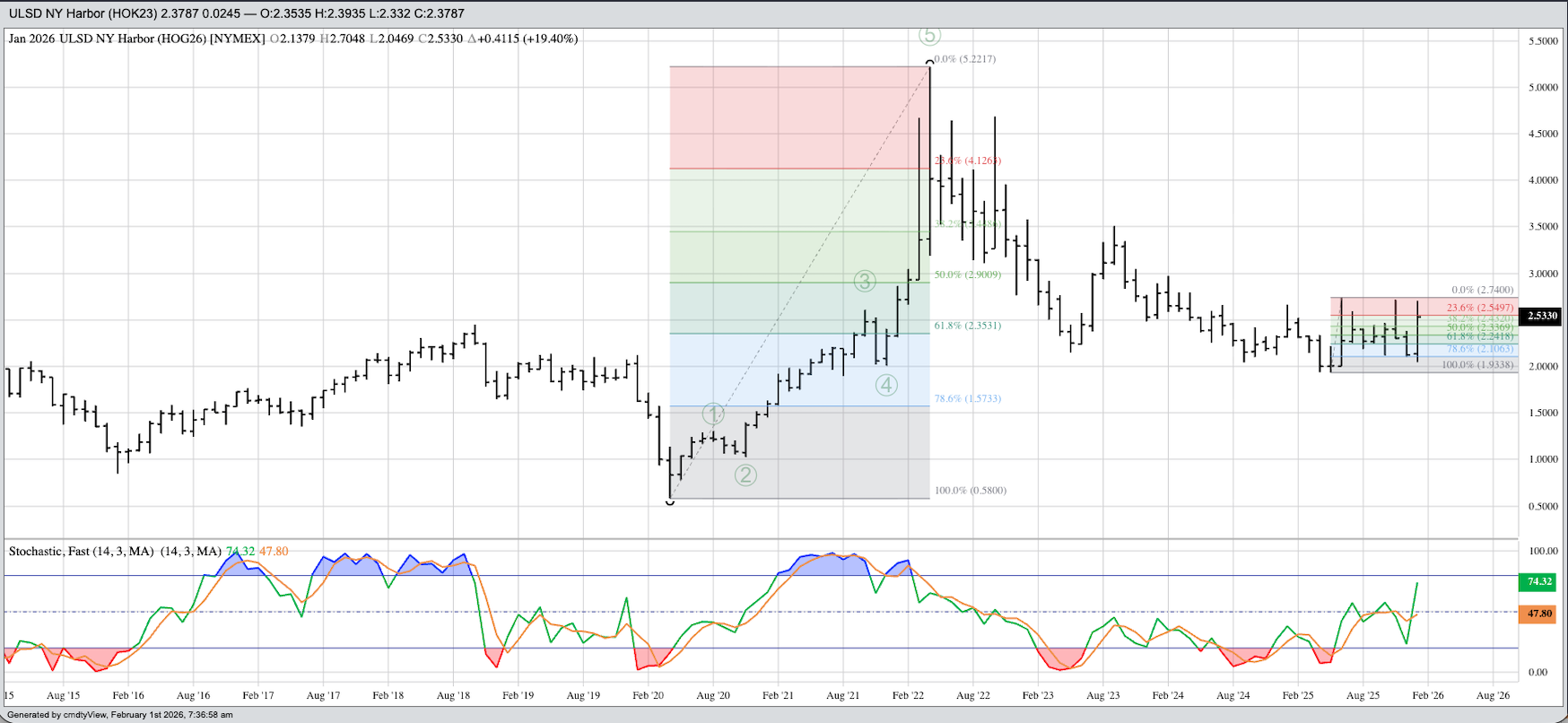Click the black 2.5330 last price tag
The image size is (1568, 723).
pos(1542,316)
